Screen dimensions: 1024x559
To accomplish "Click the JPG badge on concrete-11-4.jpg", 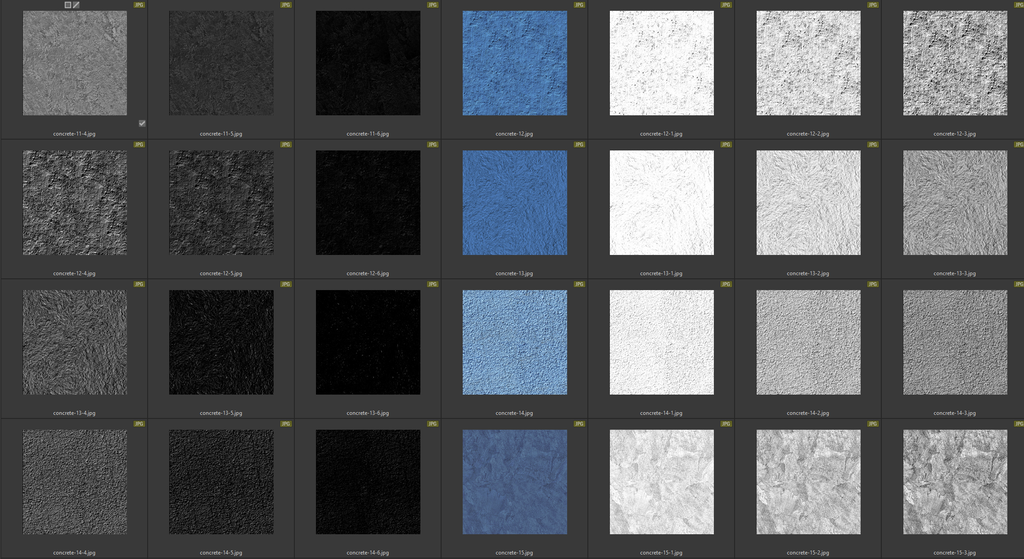I will 139,5.
